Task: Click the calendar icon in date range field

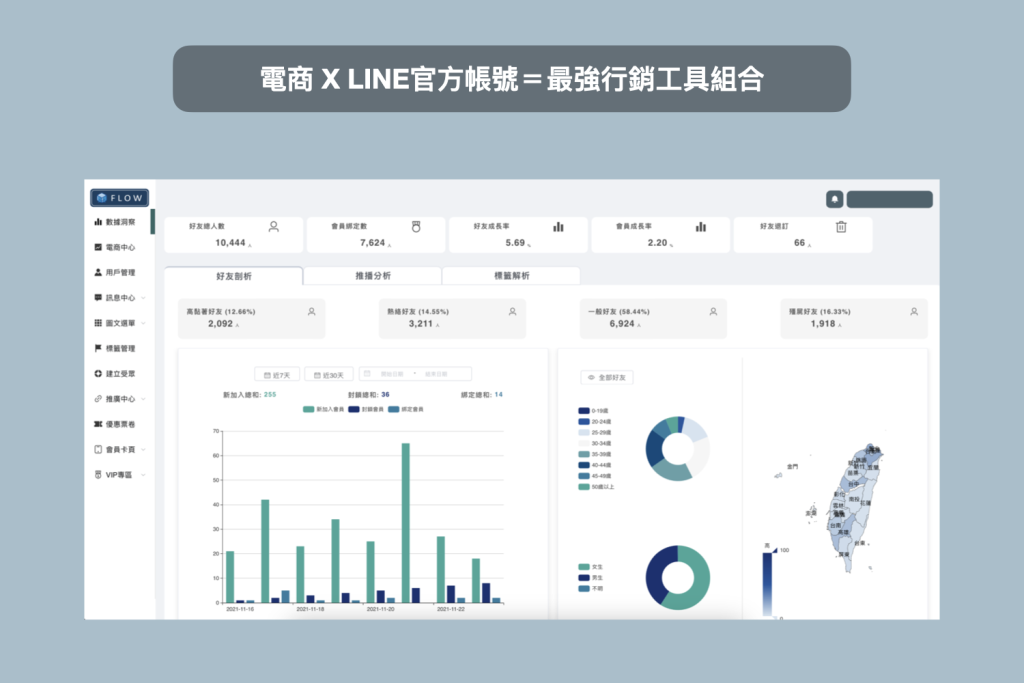Action: point(367,374)
